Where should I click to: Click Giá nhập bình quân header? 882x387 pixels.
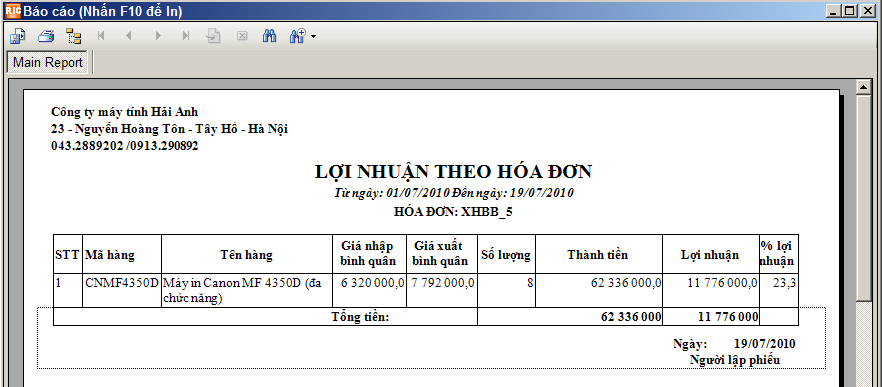[369, 253]
